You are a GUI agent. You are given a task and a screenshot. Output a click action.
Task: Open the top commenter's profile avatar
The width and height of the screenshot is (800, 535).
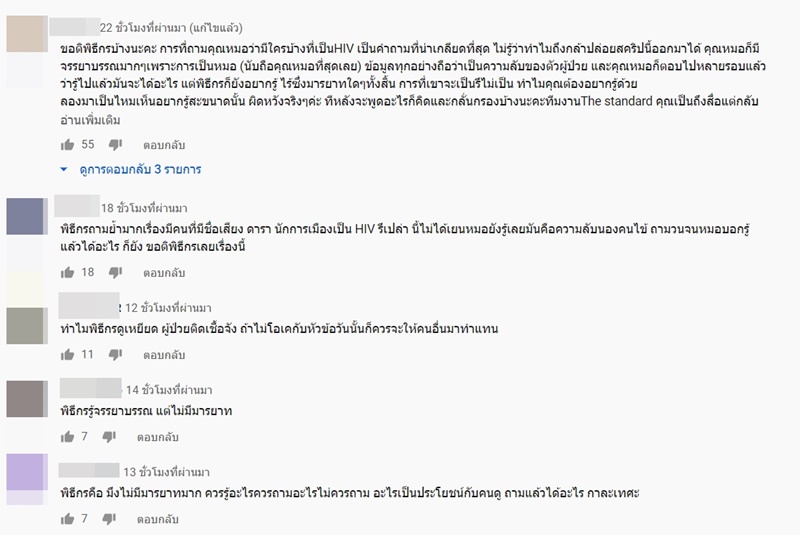(25, 36)
